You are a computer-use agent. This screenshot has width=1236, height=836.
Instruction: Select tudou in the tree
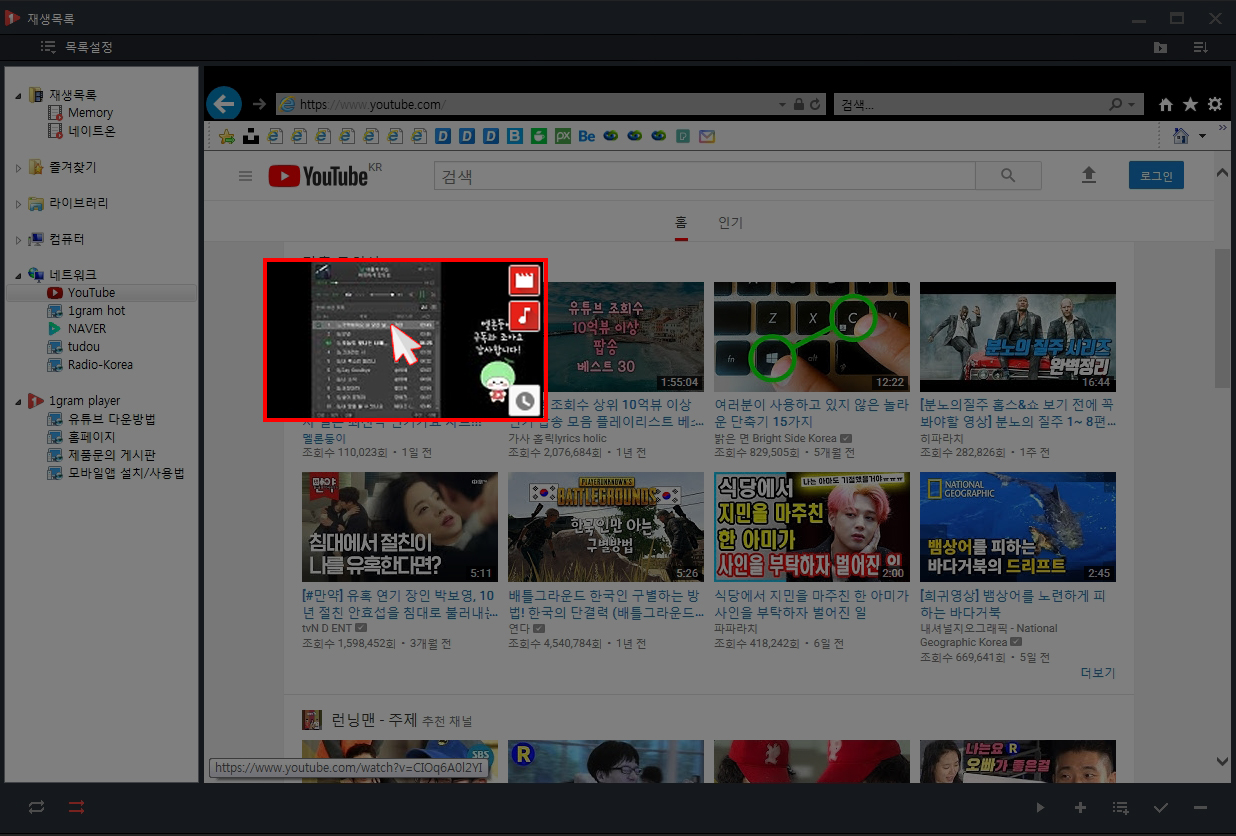point(84,347)
